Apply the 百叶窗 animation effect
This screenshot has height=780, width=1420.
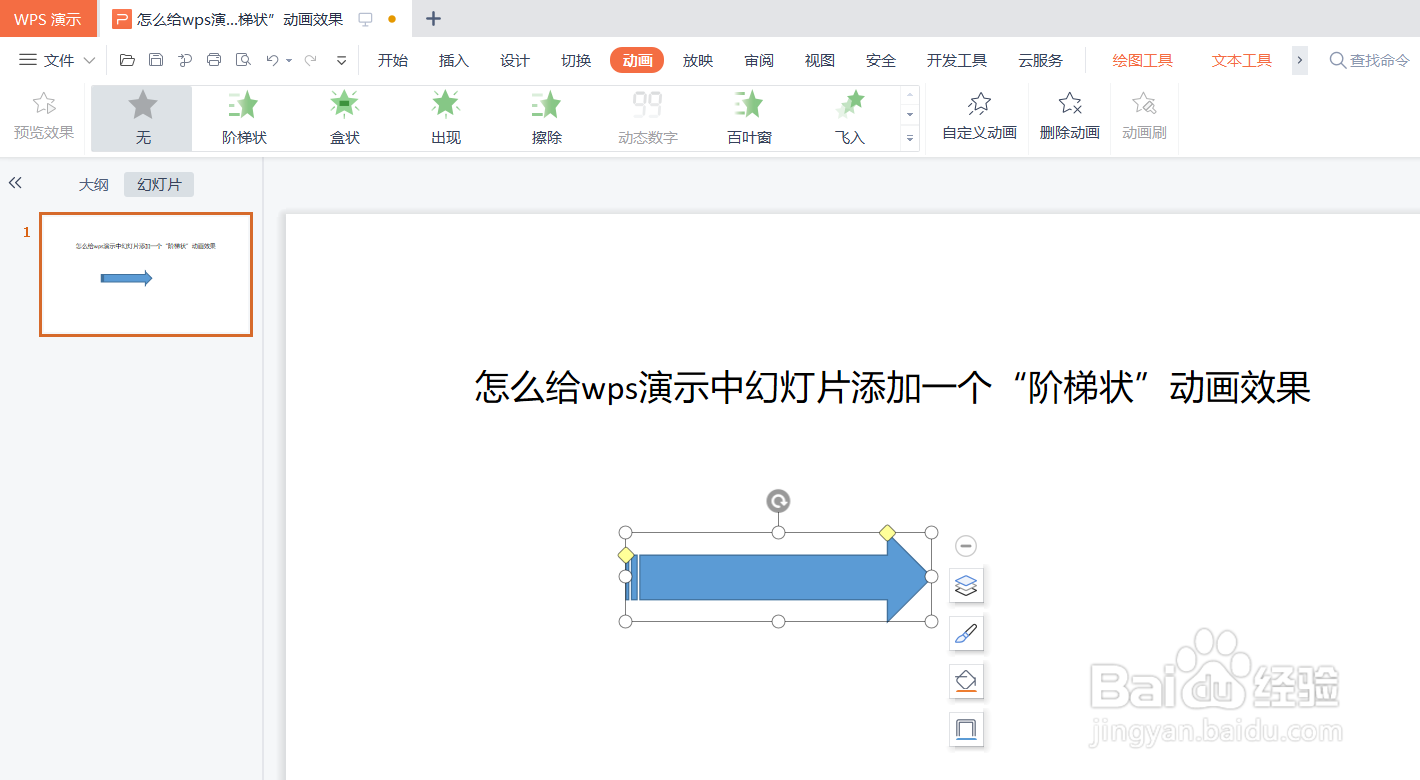click(749, 118)
